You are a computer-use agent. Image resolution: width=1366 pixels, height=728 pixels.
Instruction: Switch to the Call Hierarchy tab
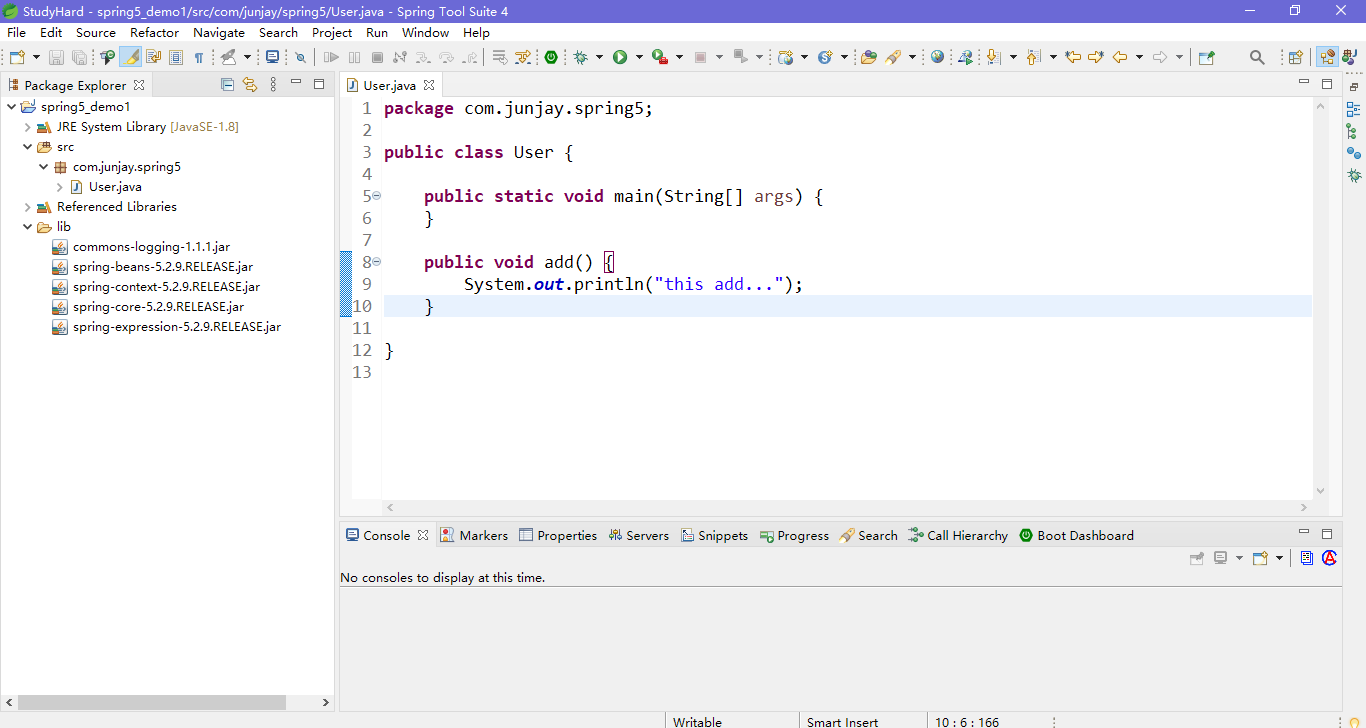(958, 535)
